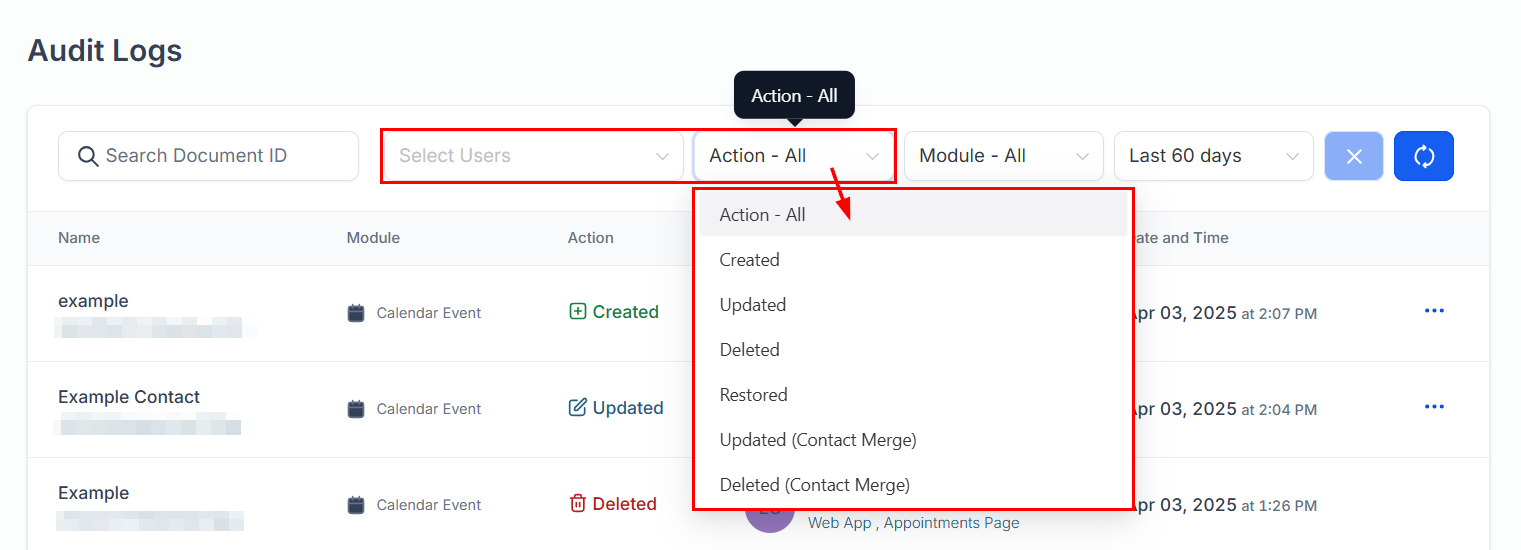
Task: Click the Appointments Page link
Action: [x=951, y=523]
